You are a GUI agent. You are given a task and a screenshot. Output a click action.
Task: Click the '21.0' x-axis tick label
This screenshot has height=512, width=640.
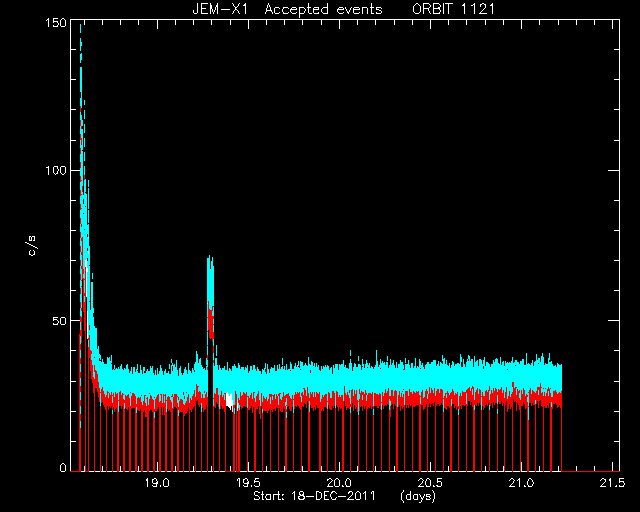point(522,483)
